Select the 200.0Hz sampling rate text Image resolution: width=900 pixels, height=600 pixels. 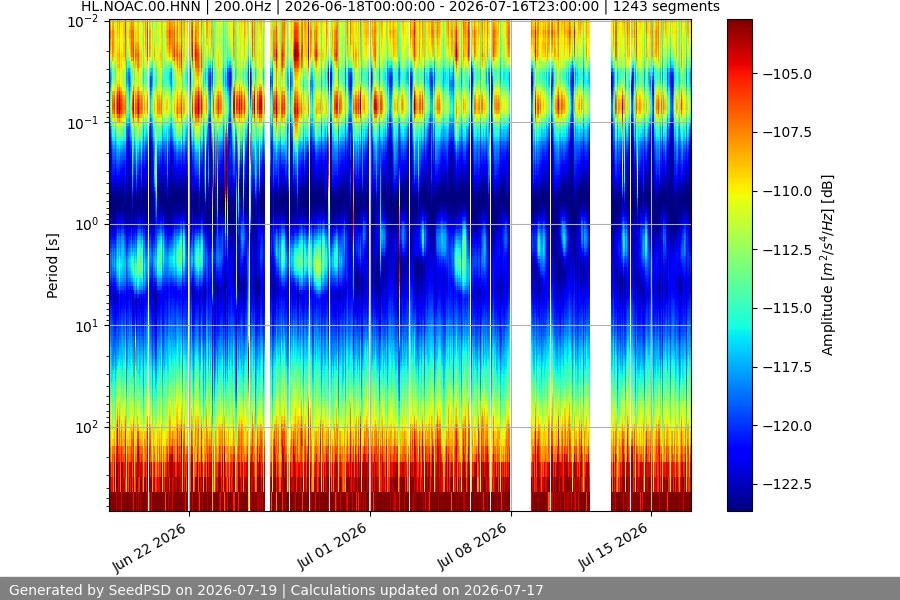coord(242,7)
